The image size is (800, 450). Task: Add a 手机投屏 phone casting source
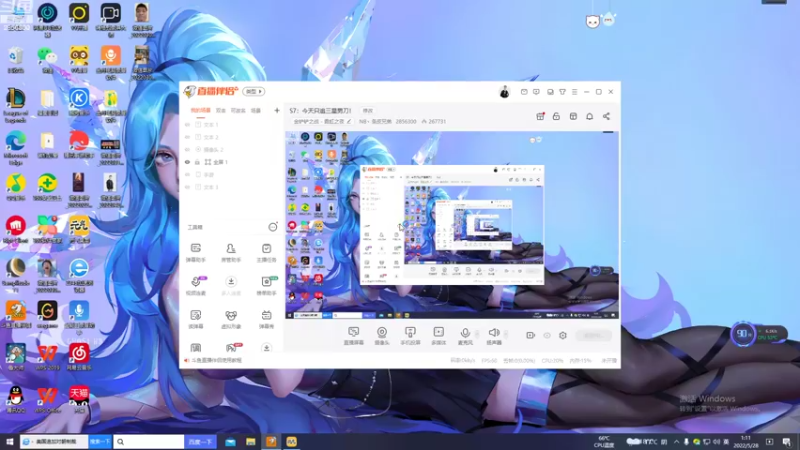(410, 336)
